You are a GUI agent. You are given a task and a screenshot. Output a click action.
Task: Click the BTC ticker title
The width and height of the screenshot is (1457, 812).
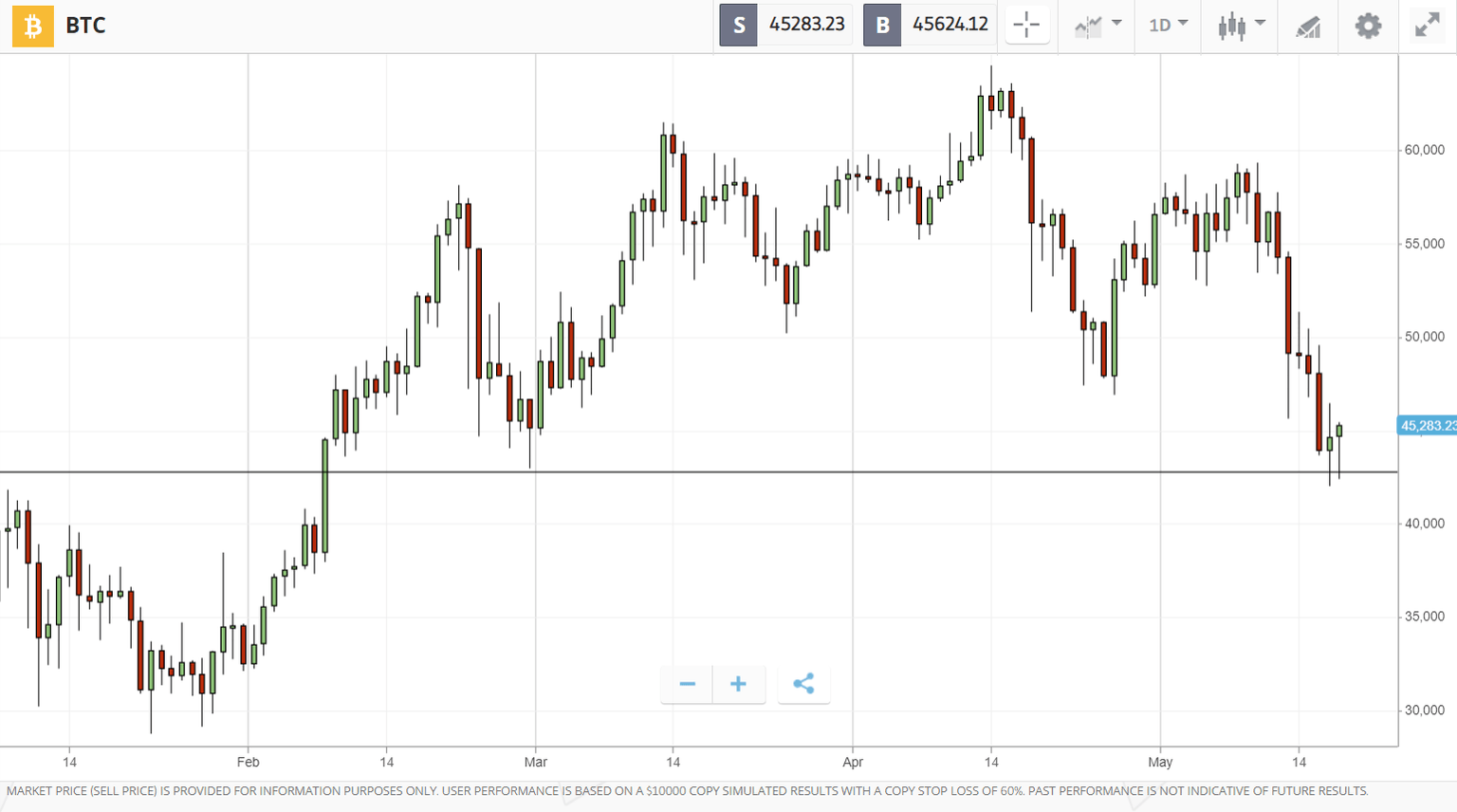85,26
